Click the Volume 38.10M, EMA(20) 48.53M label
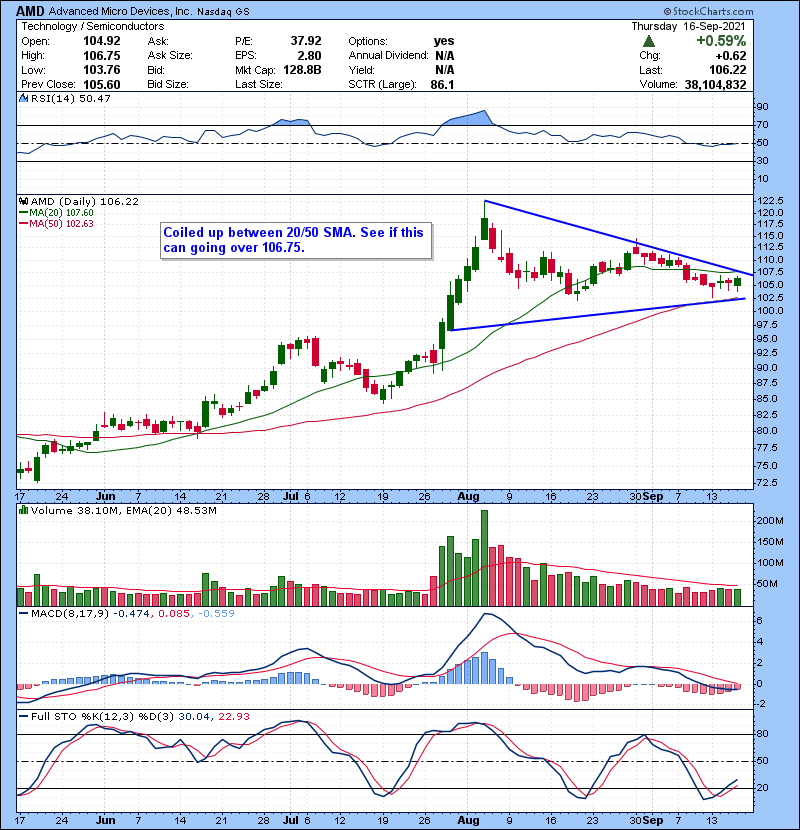This screenshot has height=830, width=800. pos(123,510)
